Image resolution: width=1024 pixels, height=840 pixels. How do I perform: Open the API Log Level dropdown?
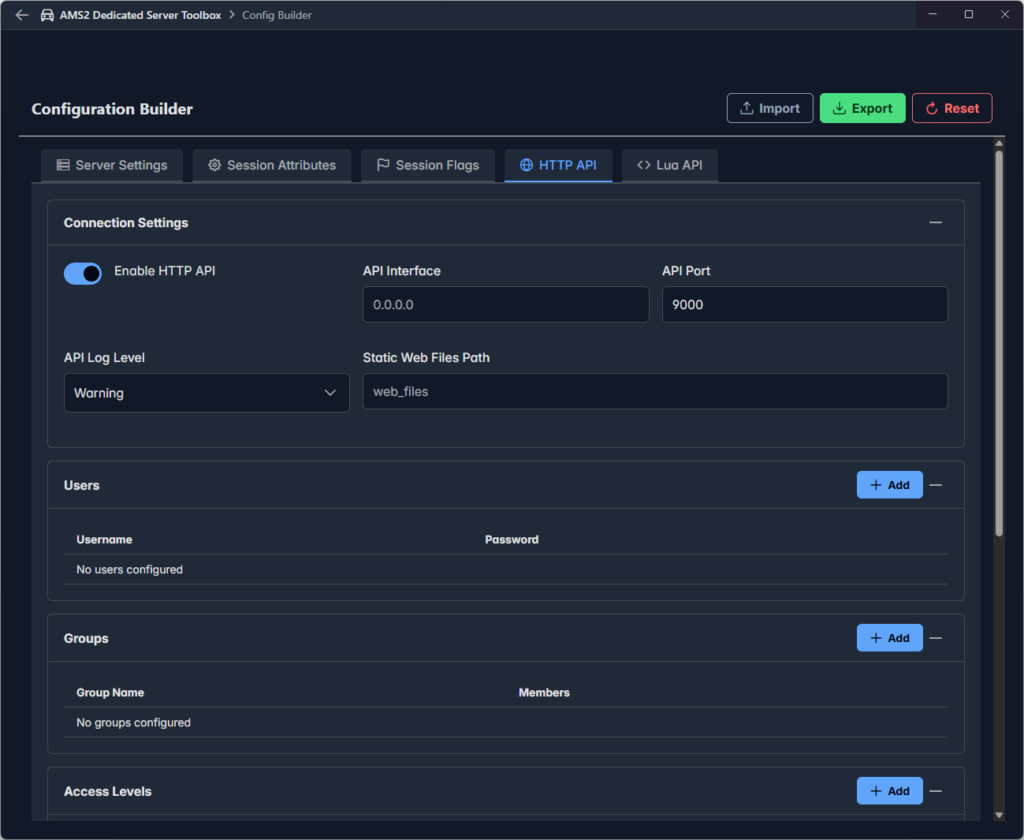[206, 393]
